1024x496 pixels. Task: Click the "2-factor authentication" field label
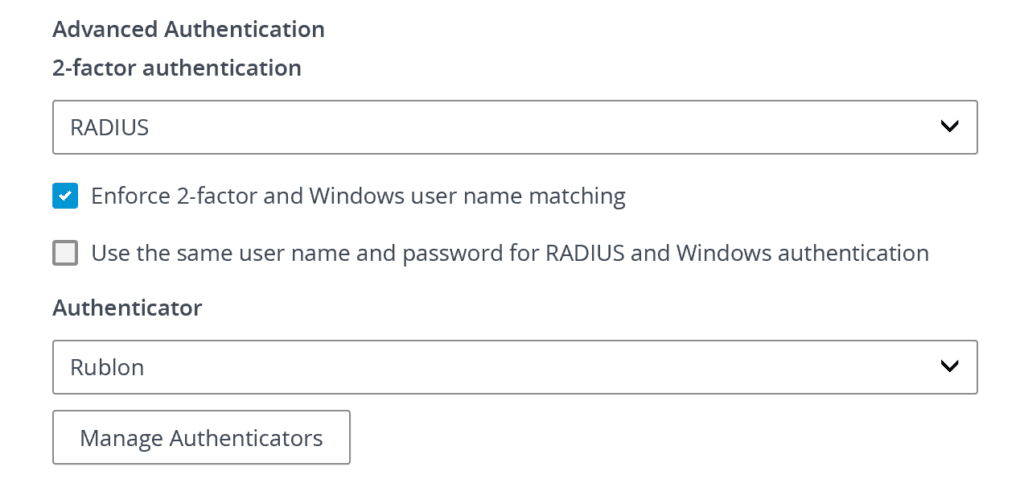(176, 68)
